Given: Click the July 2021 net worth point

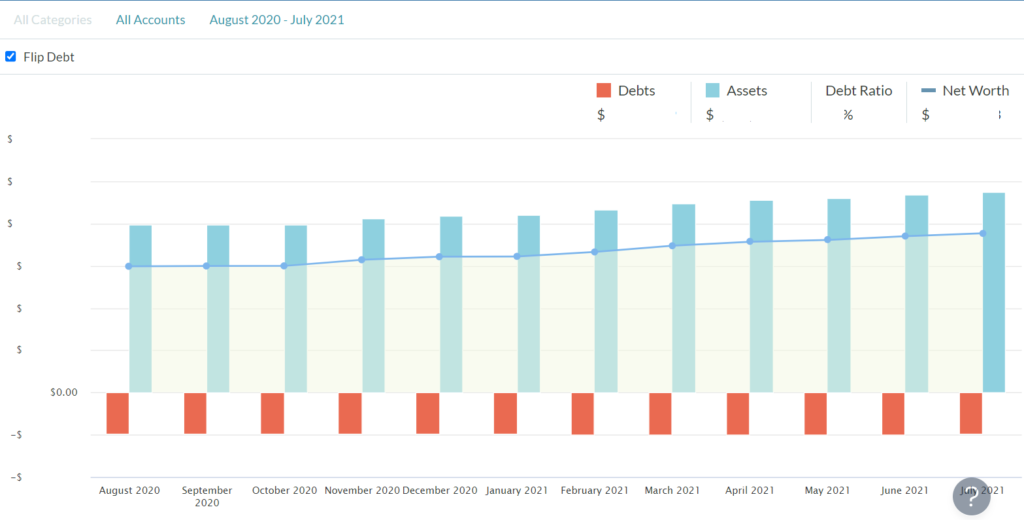Looking at the screenshot, I should tap(983, 233).
